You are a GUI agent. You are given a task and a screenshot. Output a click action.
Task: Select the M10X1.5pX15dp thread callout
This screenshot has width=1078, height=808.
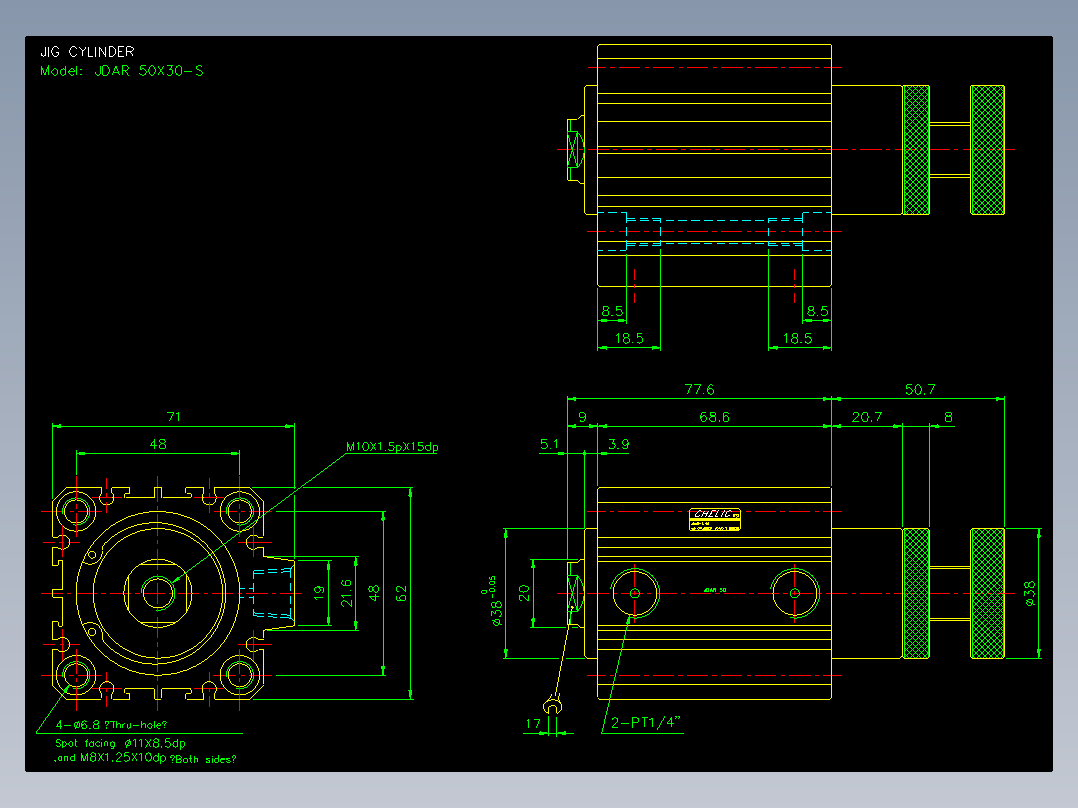pos(392,447)
